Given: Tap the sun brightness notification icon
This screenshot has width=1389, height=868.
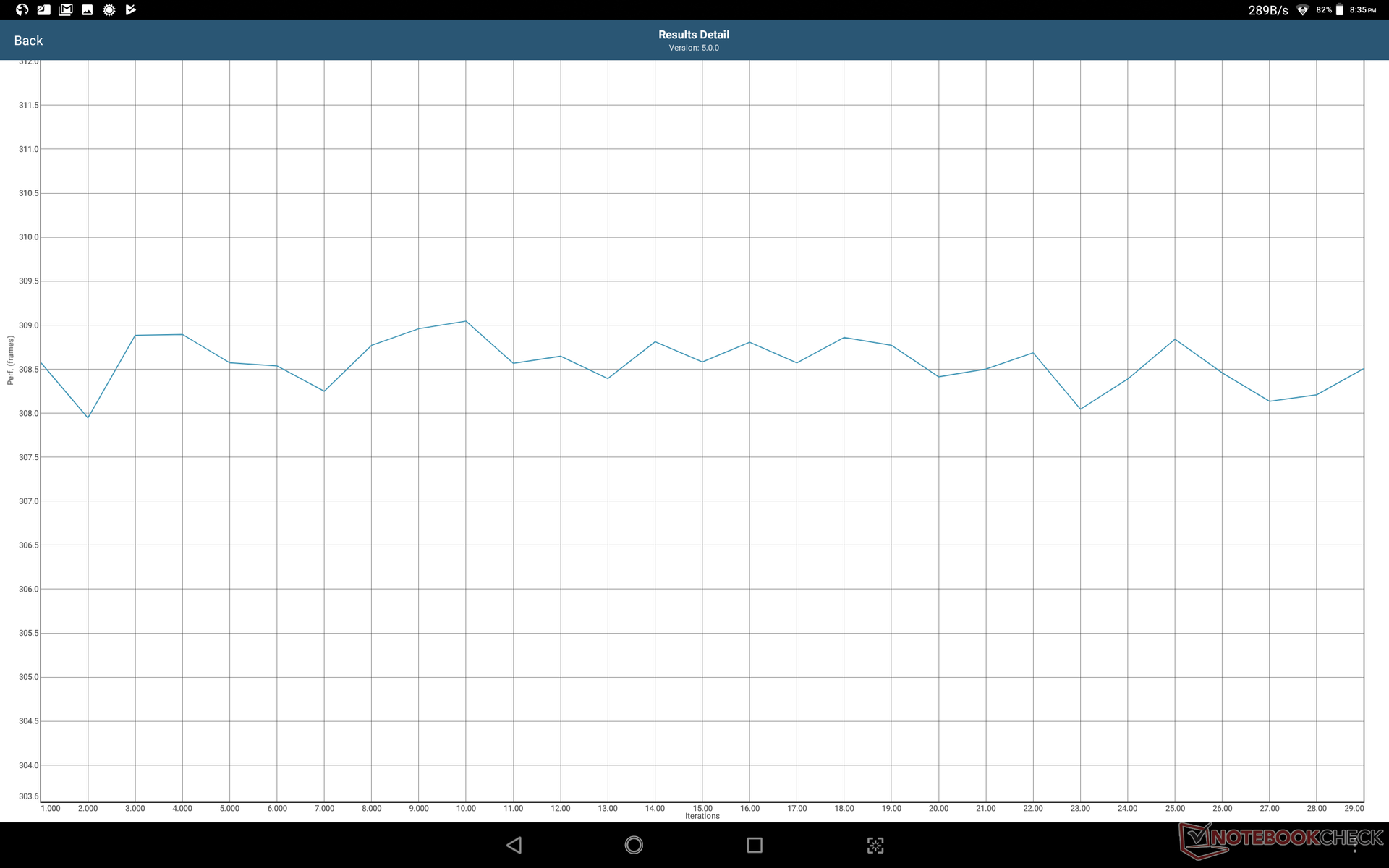Looking at the screenshot, I should click(109, 9).
